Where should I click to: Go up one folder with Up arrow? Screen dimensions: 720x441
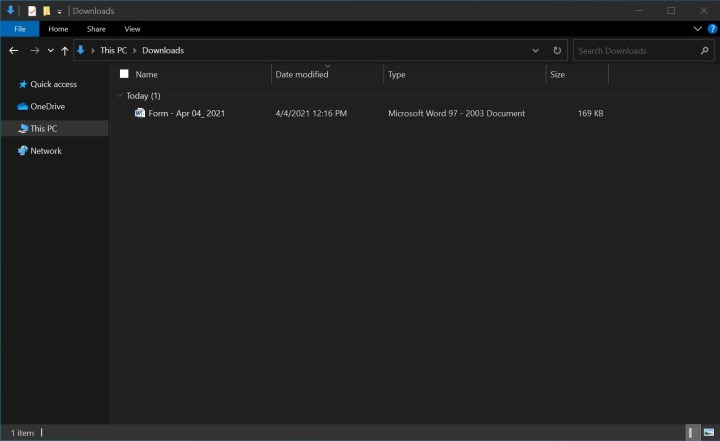[x=65, y=50]
